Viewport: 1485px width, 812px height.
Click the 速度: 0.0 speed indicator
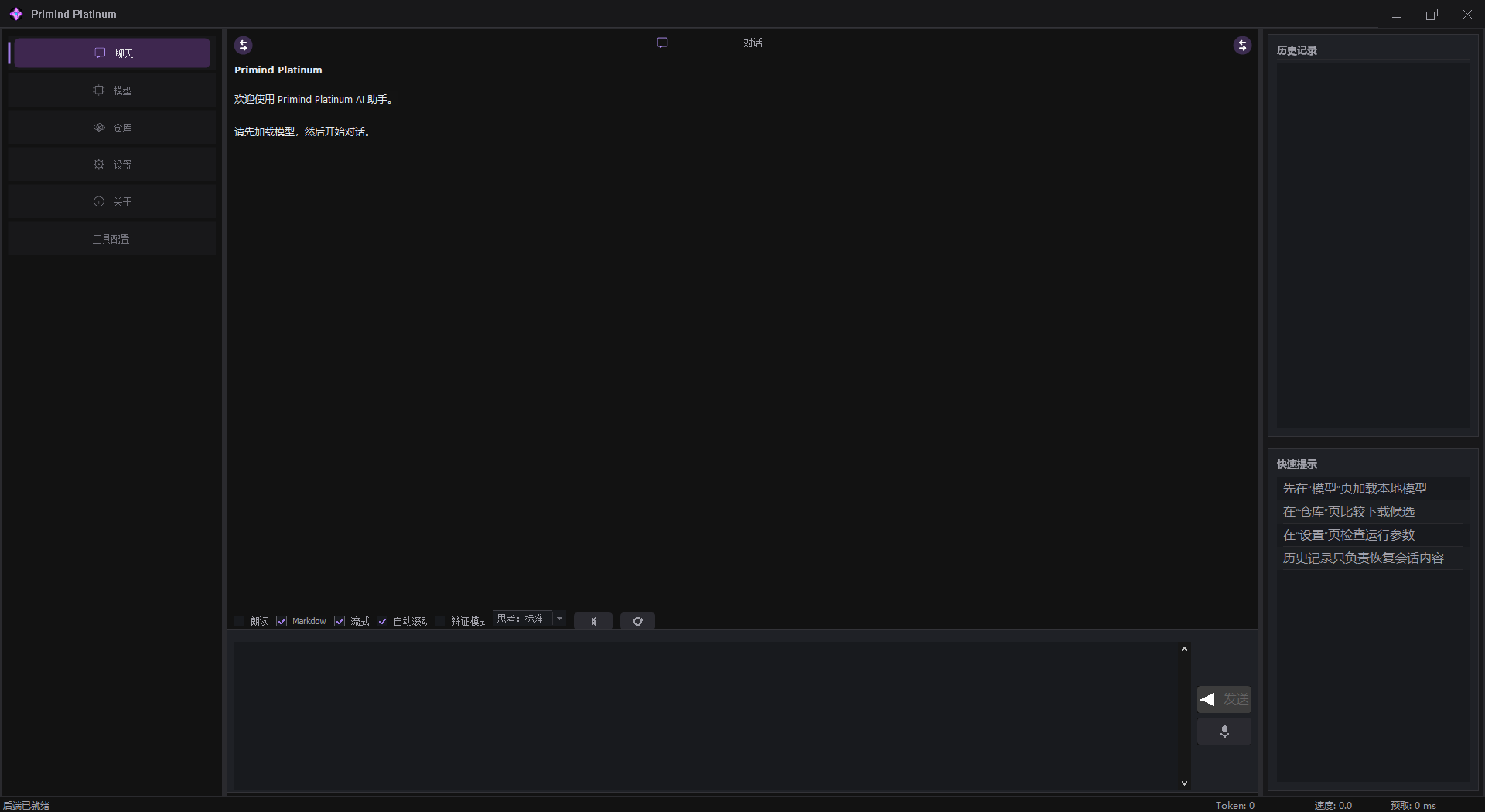pyautogui.click(x=1333, y=805)
